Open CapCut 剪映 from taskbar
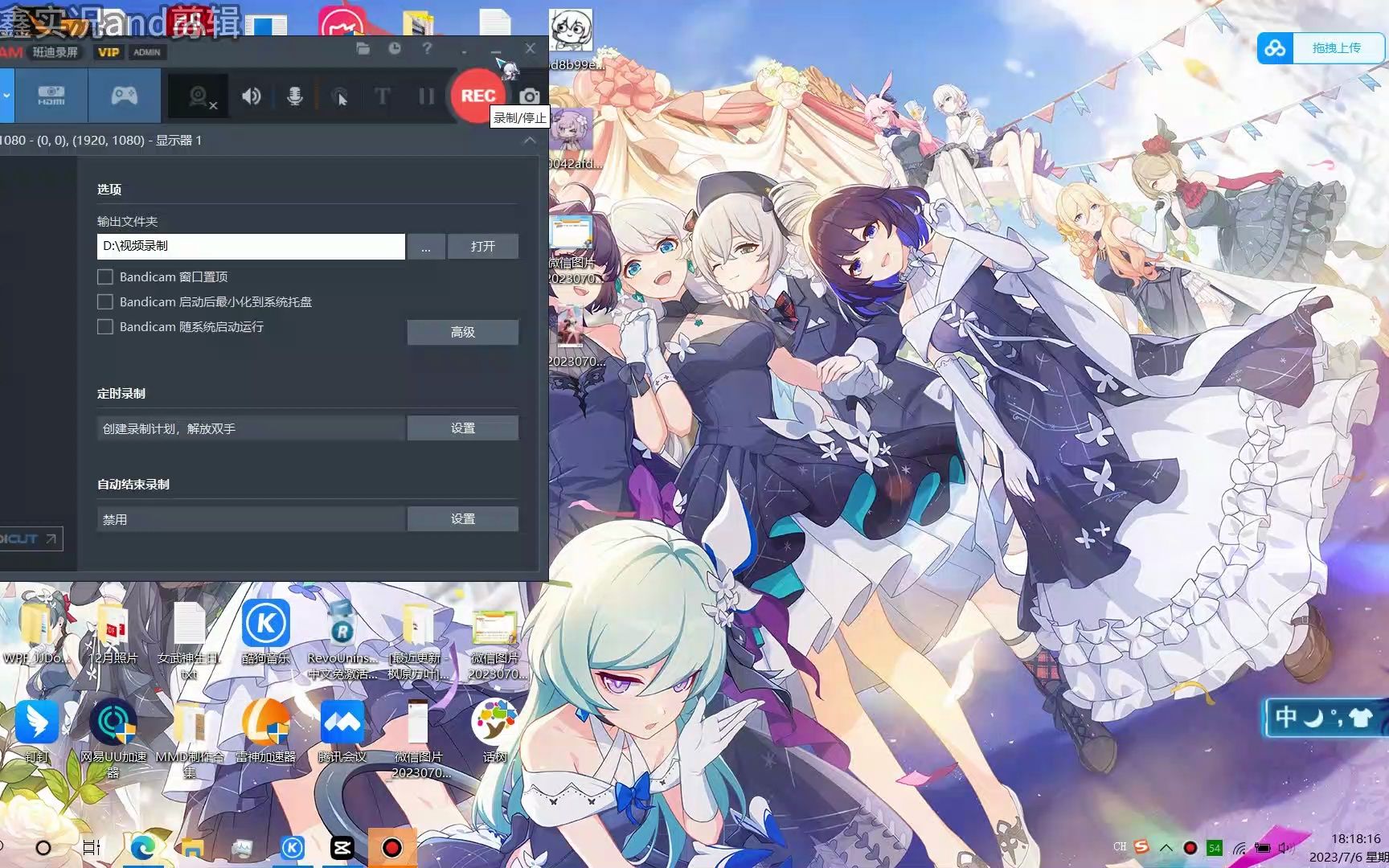Image resolution: width=1389 pixels, height=868 pixels. [342, 847]
